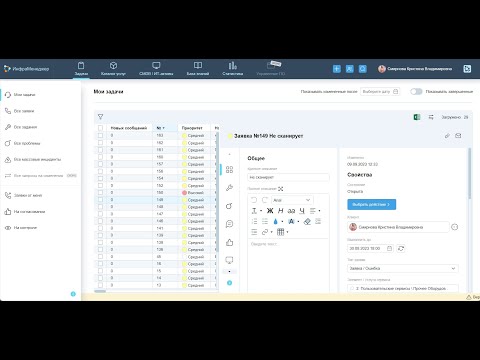Expand the text alignment dropdown arrow

coord(319,211)
